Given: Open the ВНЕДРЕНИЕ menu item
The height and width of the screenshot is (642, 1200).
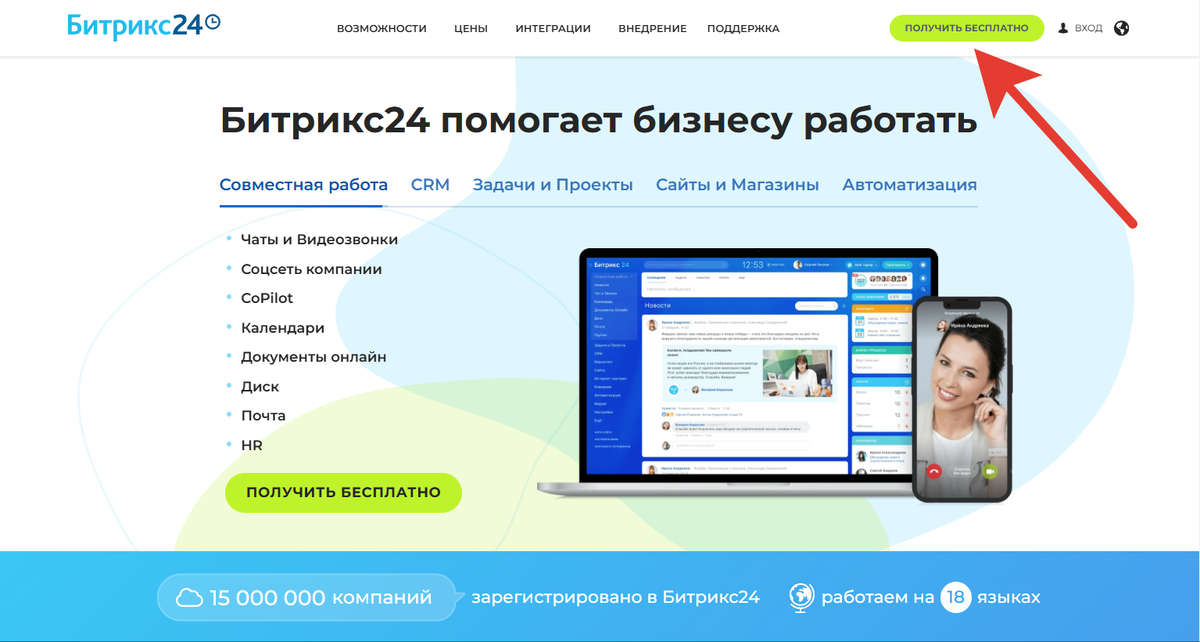Looking at the screenshot, I should [x=652, y=29].
